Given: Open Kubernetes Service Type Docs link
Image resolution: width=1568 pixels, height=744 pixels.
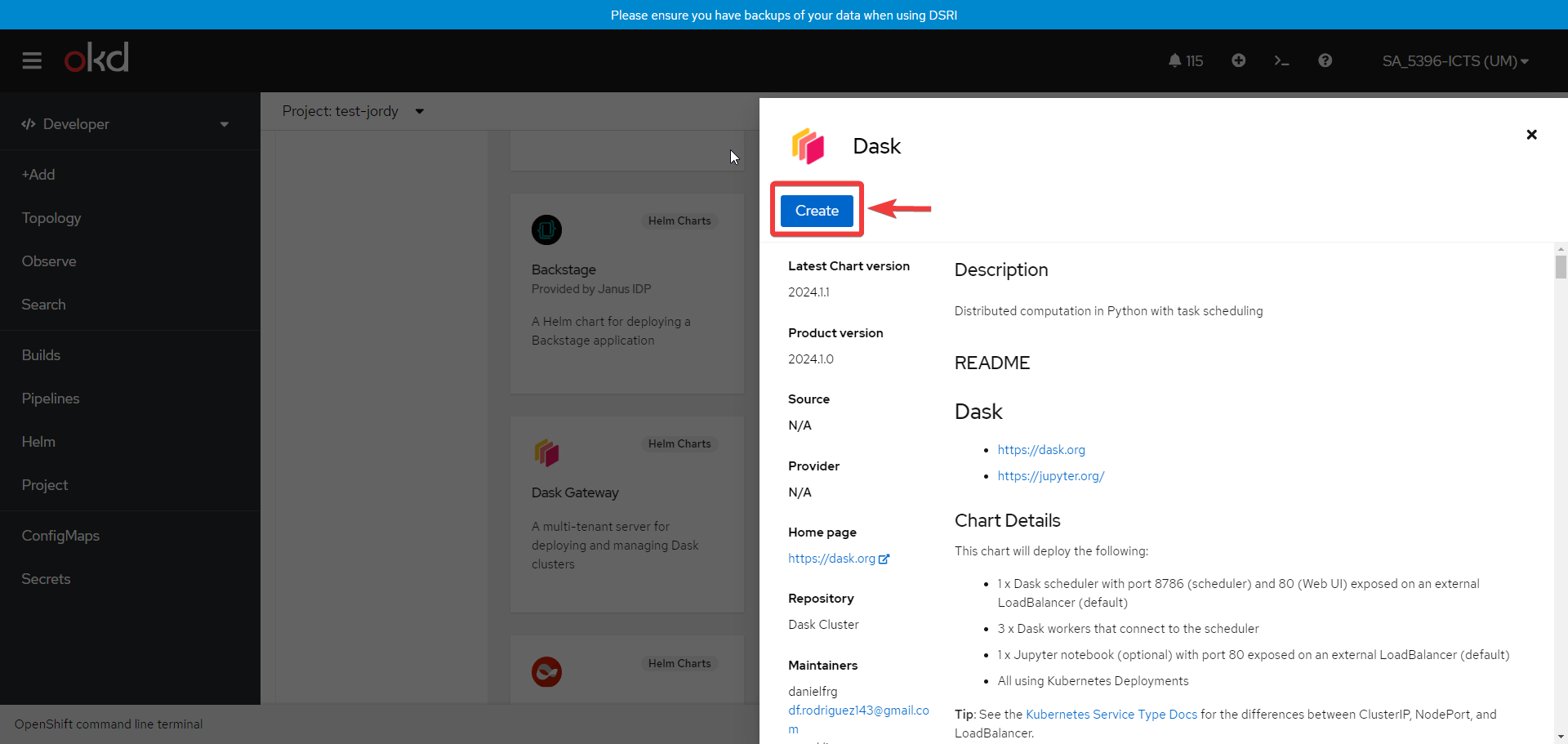Looking at the screenshot, I should (x=1111, y=715).
